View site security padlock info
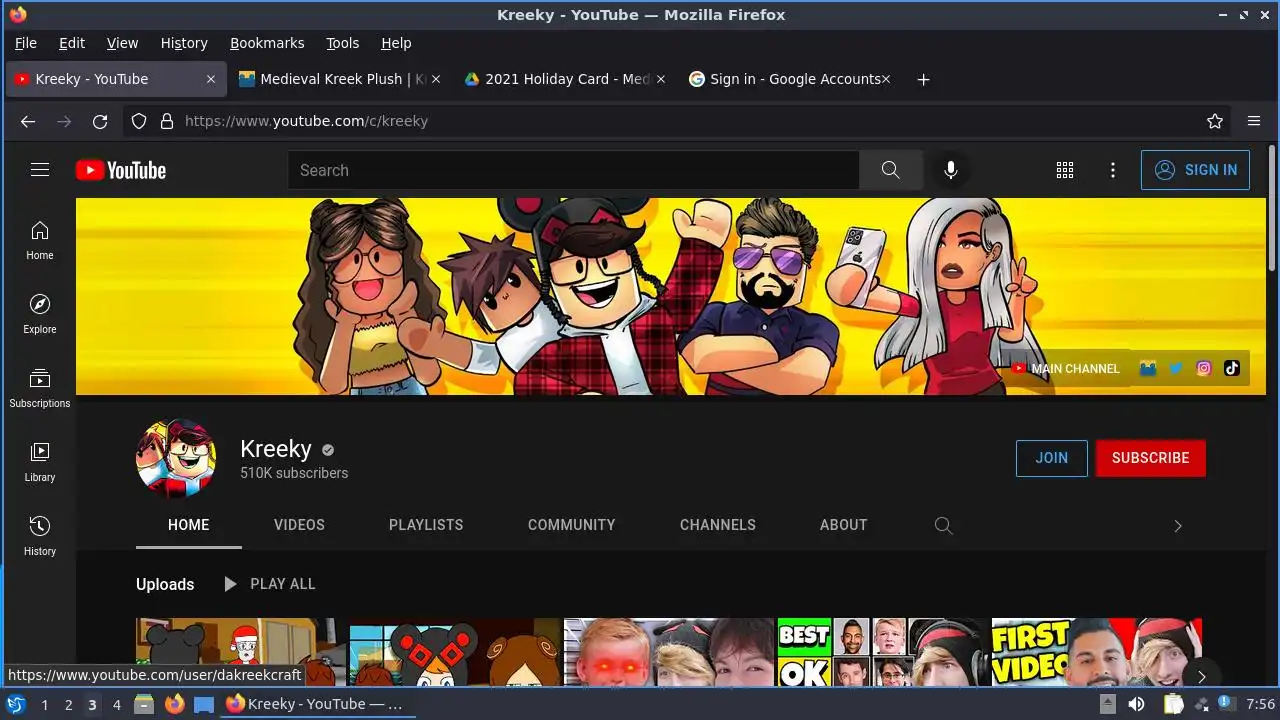This screenshot has width=1280, height=720. point(166,121)
